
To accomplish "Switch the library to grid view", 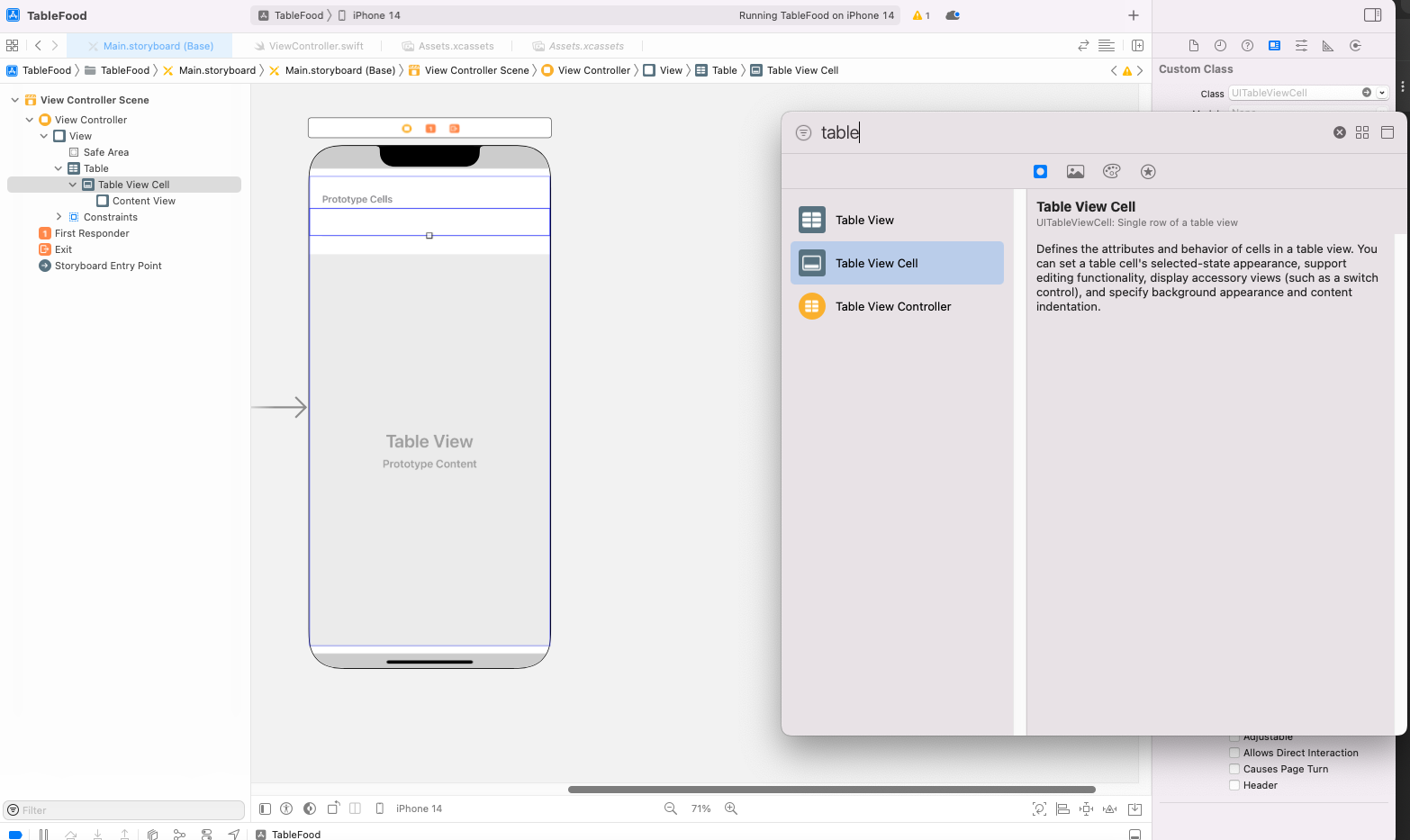I will (x=1362, y=132).
